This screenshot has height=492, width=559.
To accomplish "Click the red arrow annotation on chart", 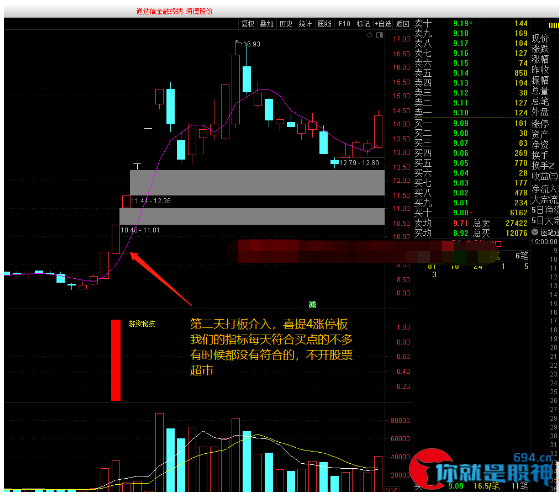I will pos(161,279).
